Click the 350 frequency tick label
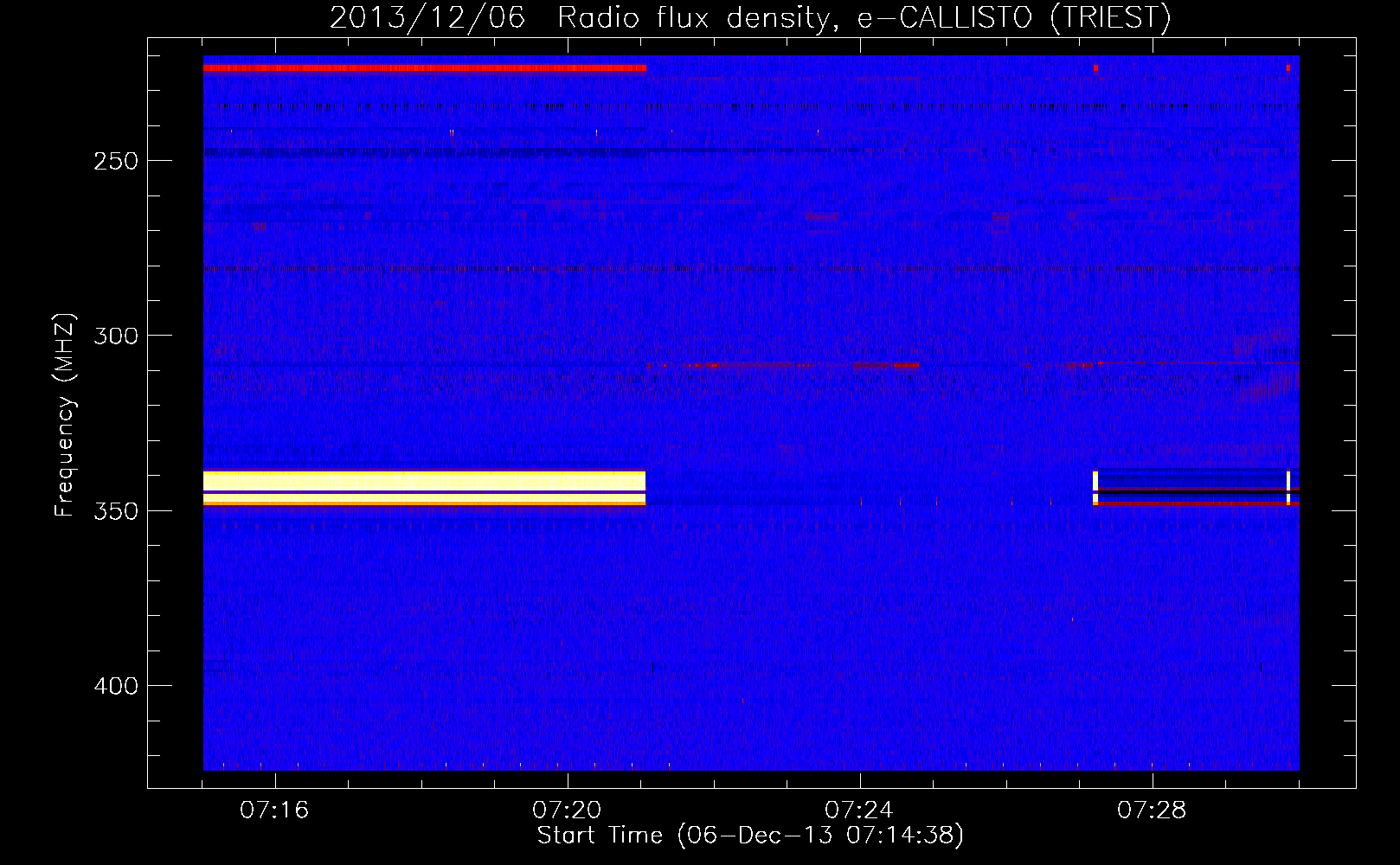Image resolution: width=1400 pixels, height=865 pixels. (116, 510)
